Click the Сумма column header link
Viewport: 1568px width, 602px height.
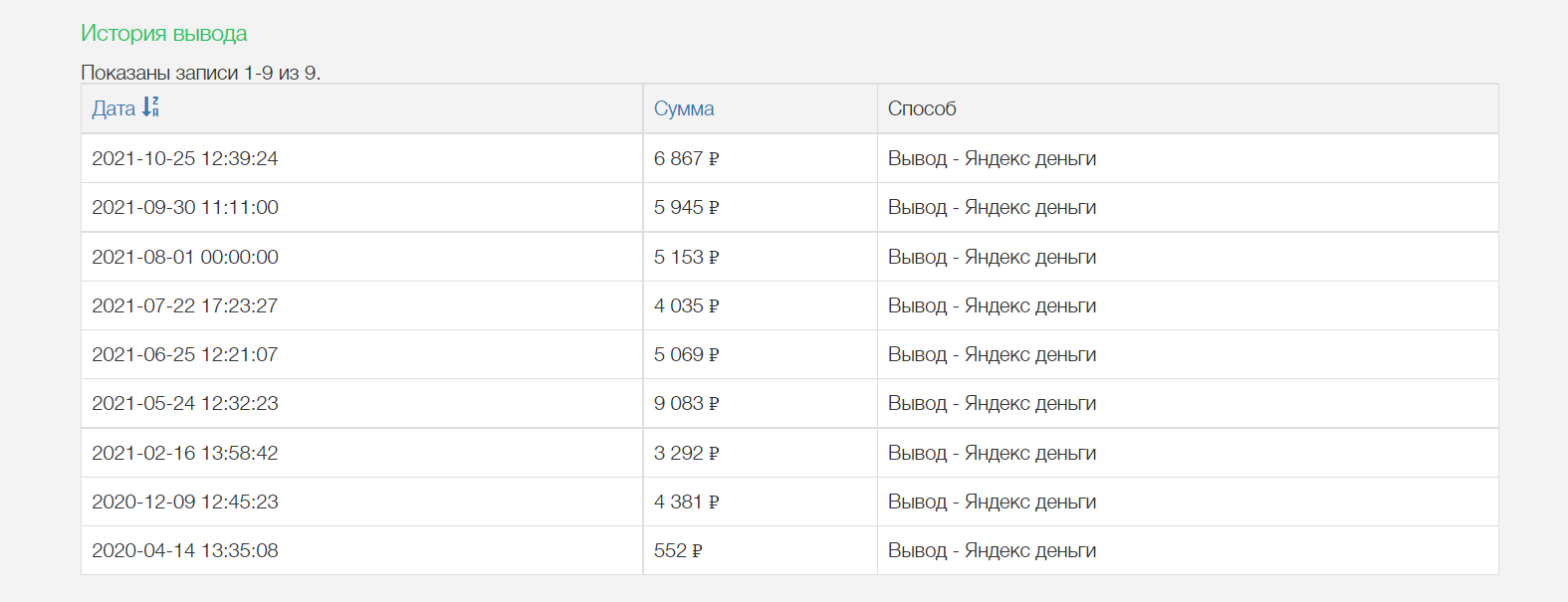pyautogui.click(x=684, y=108)
